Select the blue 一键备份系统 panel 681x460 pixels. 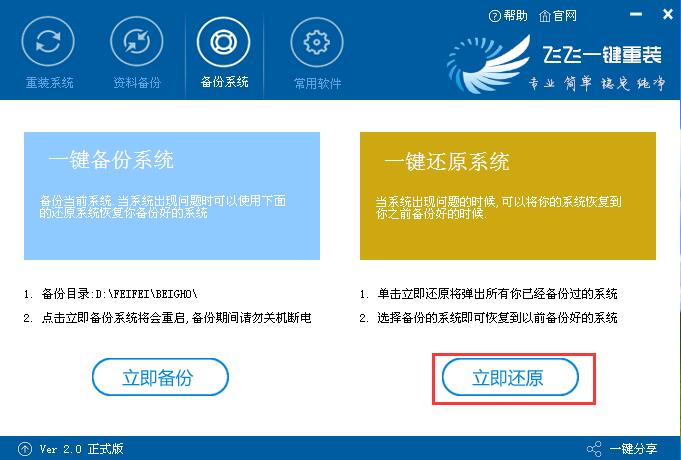click(172, 196)
